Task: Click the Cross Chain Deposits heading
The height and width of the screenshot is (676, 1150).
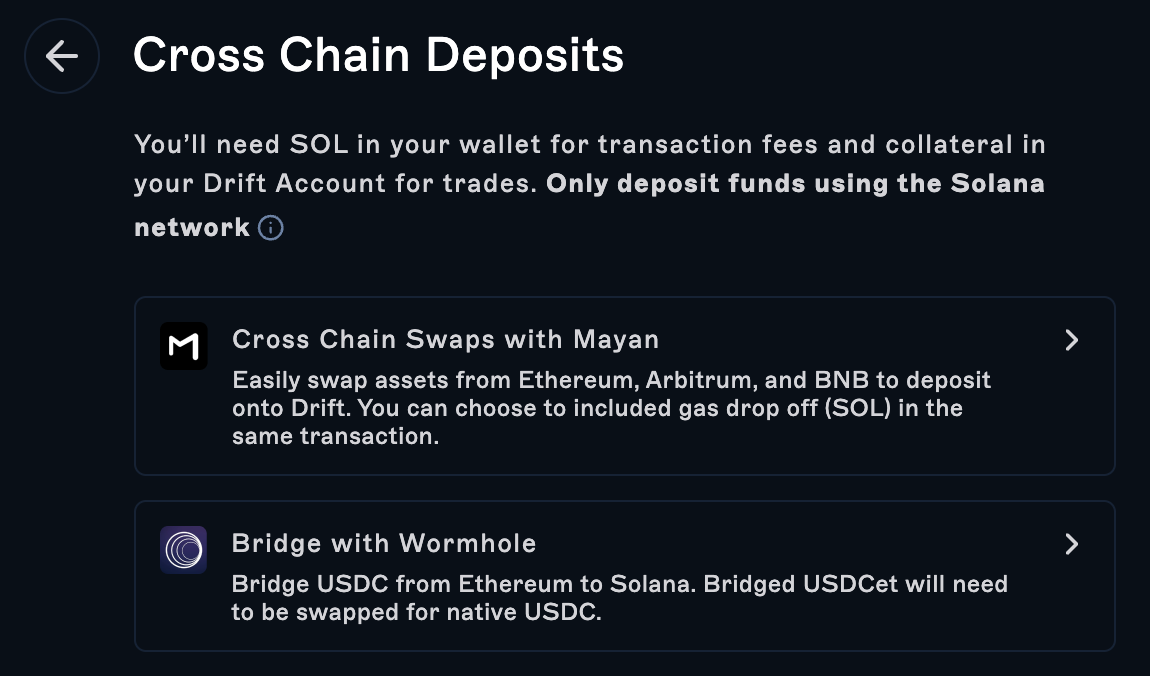Action: (x=378, y=55)
